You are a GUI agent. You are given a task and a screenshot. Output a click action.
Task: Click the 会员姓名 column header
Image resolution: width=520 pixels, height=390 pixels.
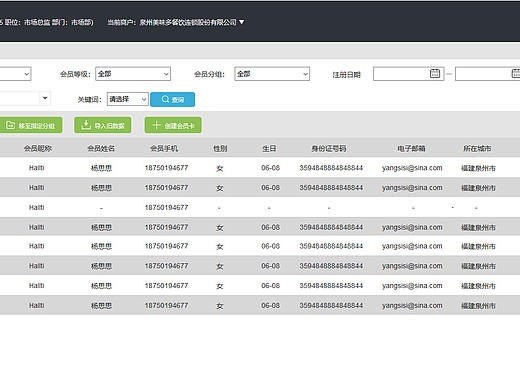(x=101, y=148)
